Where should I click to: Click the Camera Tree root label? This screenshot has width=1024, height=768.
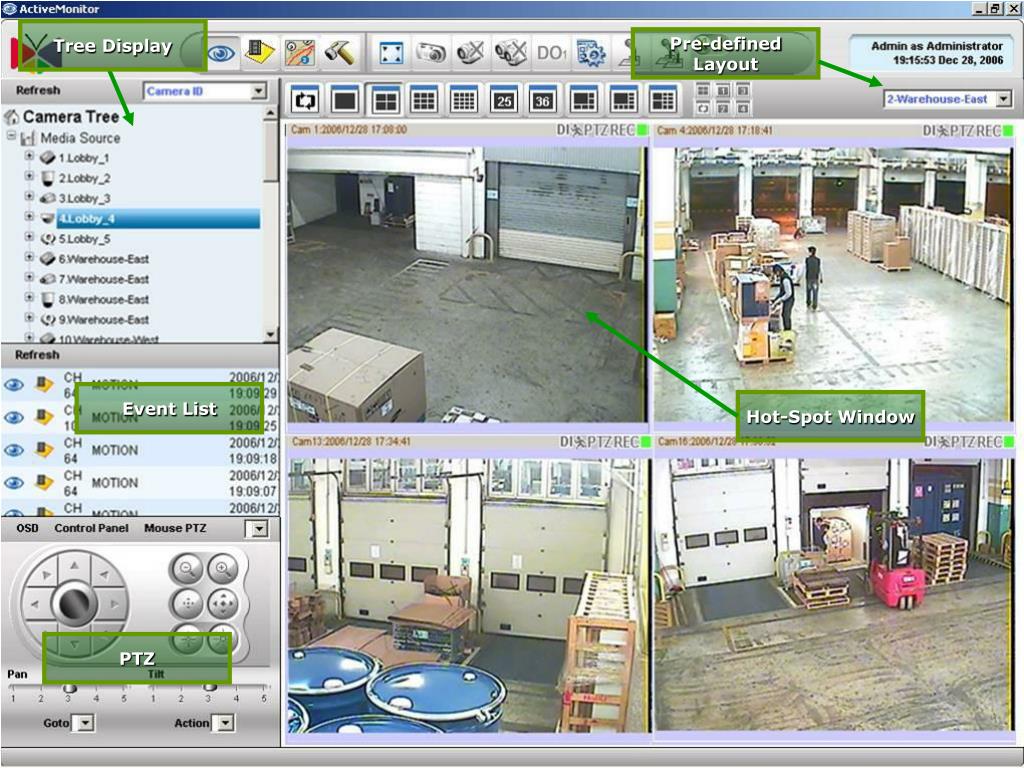(71, 117)
